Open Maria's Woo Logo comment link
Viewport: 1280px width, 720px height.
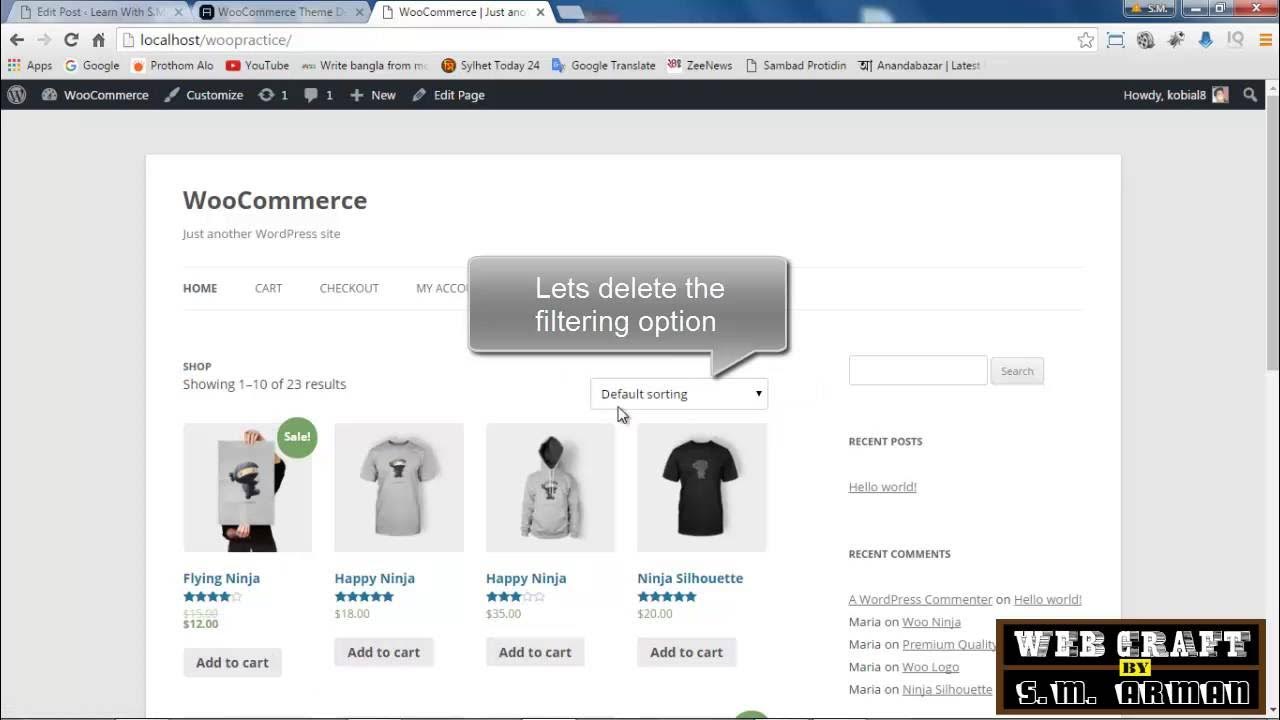click(x=930, y=667)
